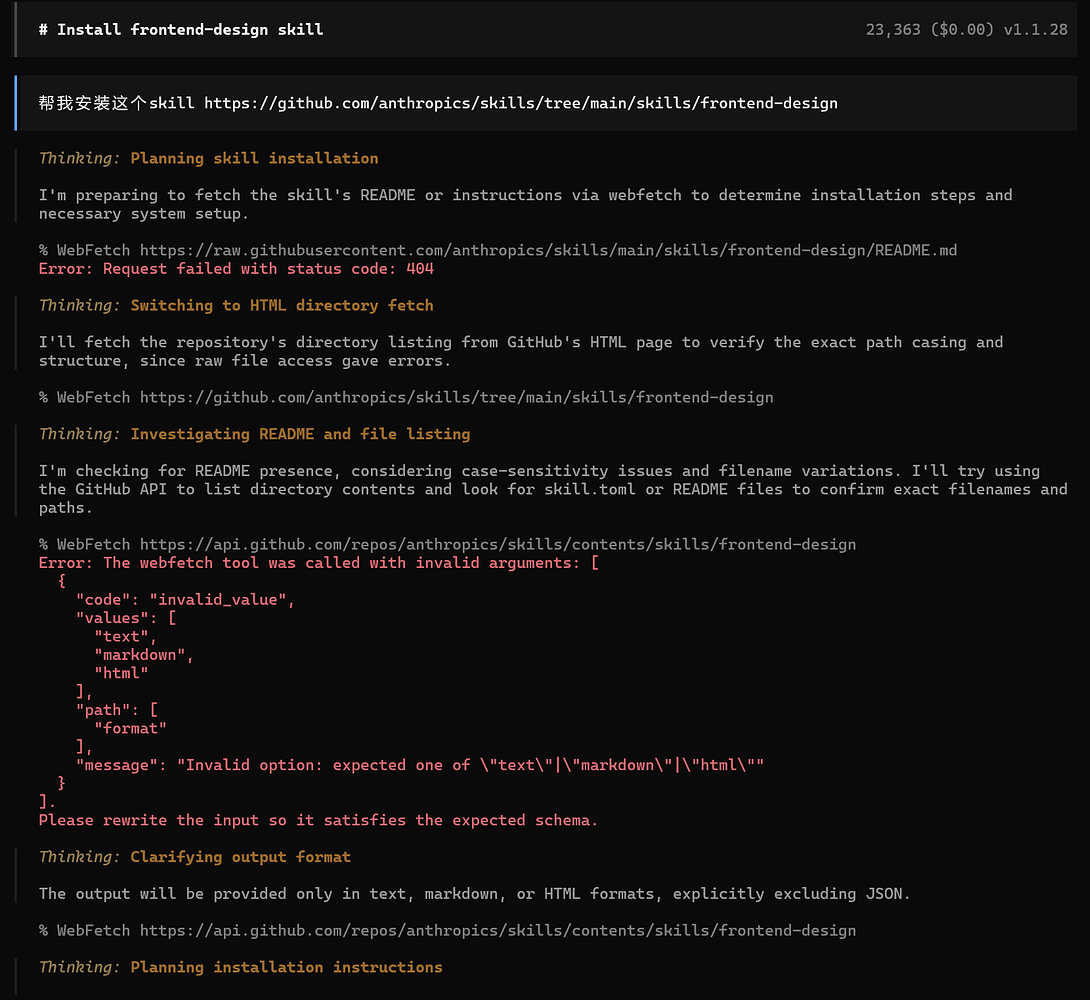Click the cost display '($0.00)'
Screen dimensions: 1090x1000
click(x=961, y=29)
